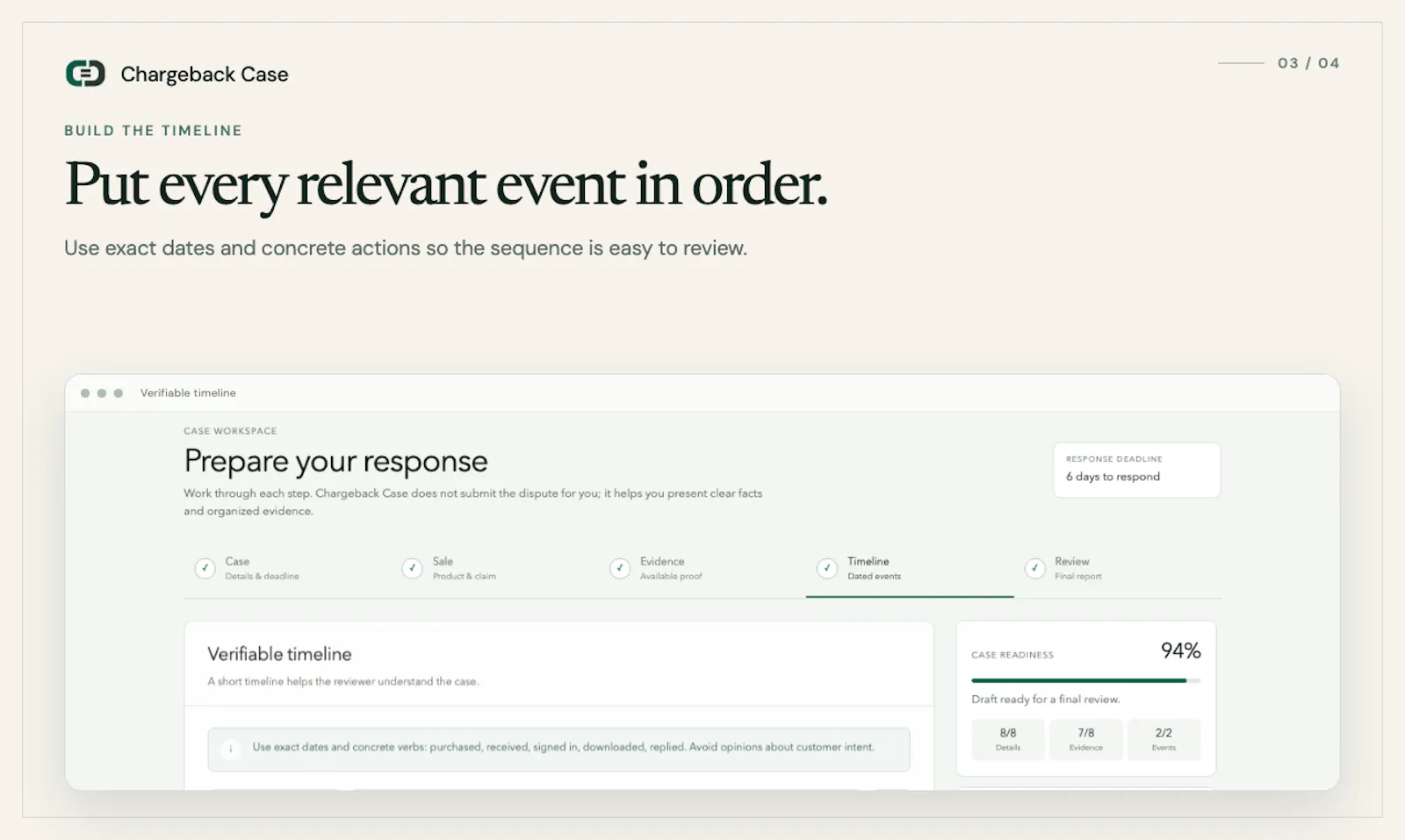Click the Chargeback Case logo icon
Image resolution: width=1405 pixels, height=840 pixels.
[85, 74]
